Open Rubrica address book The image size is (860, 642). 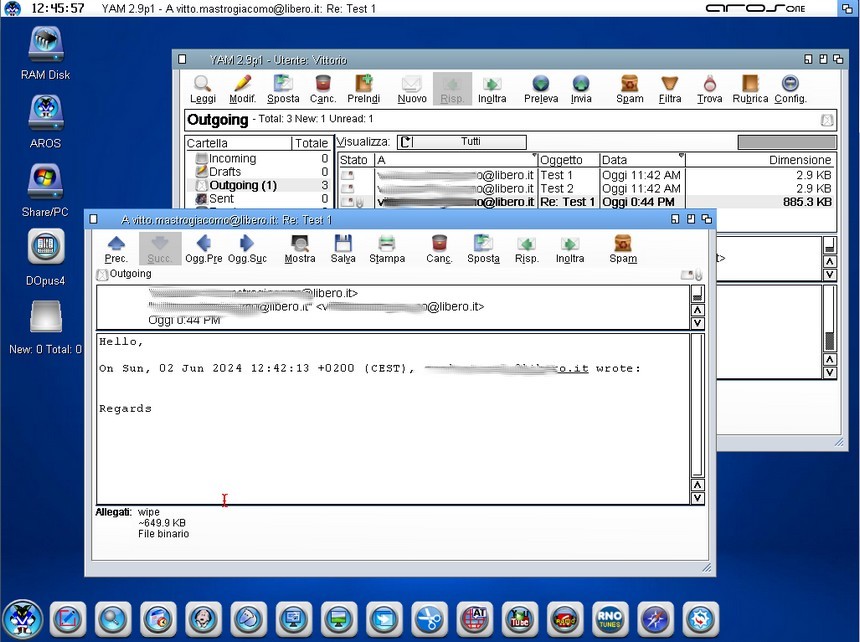pos(750,88)
